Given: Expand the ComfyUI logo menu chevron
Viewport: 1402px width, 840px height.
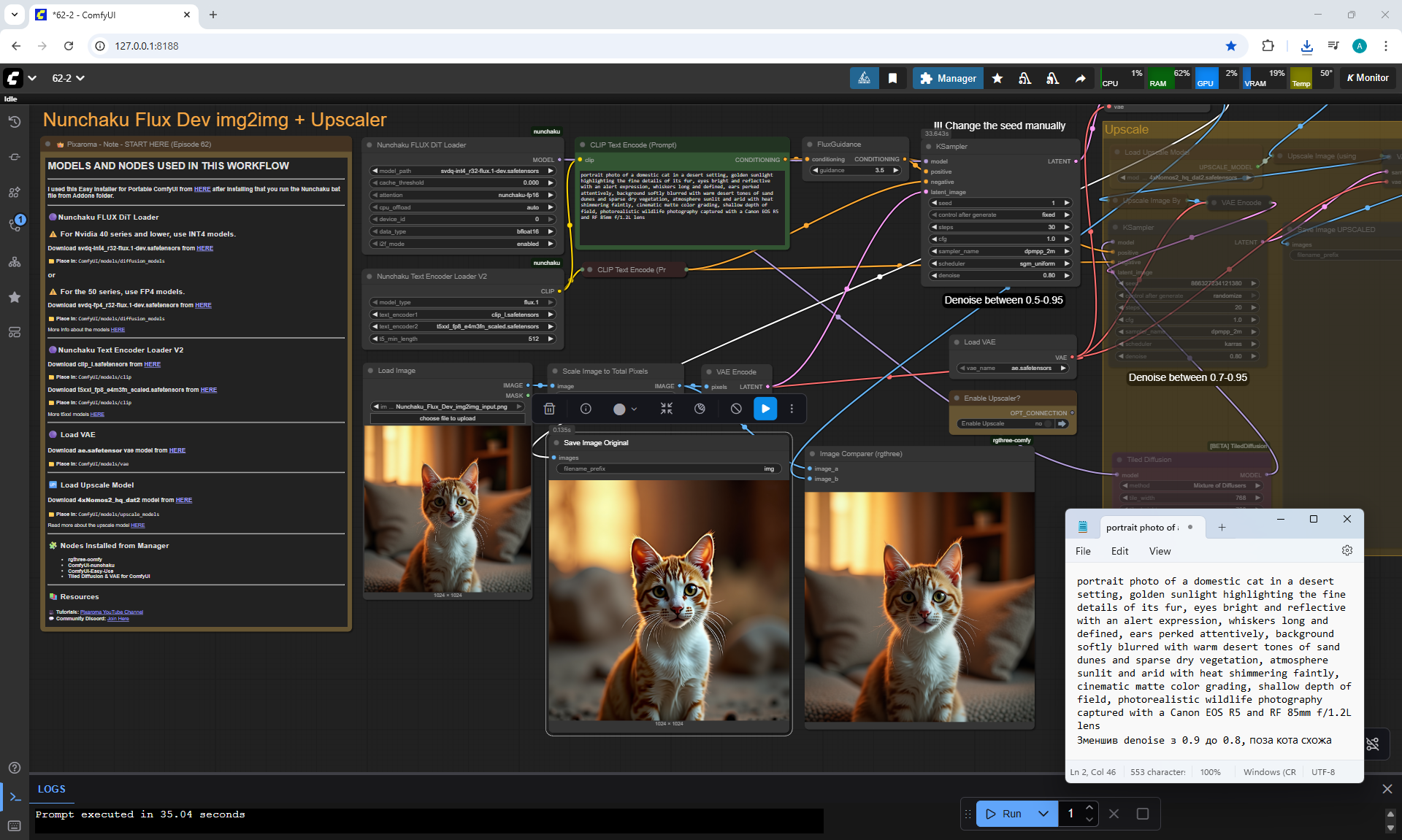Looking at the screenshot, I should (32, 78).
